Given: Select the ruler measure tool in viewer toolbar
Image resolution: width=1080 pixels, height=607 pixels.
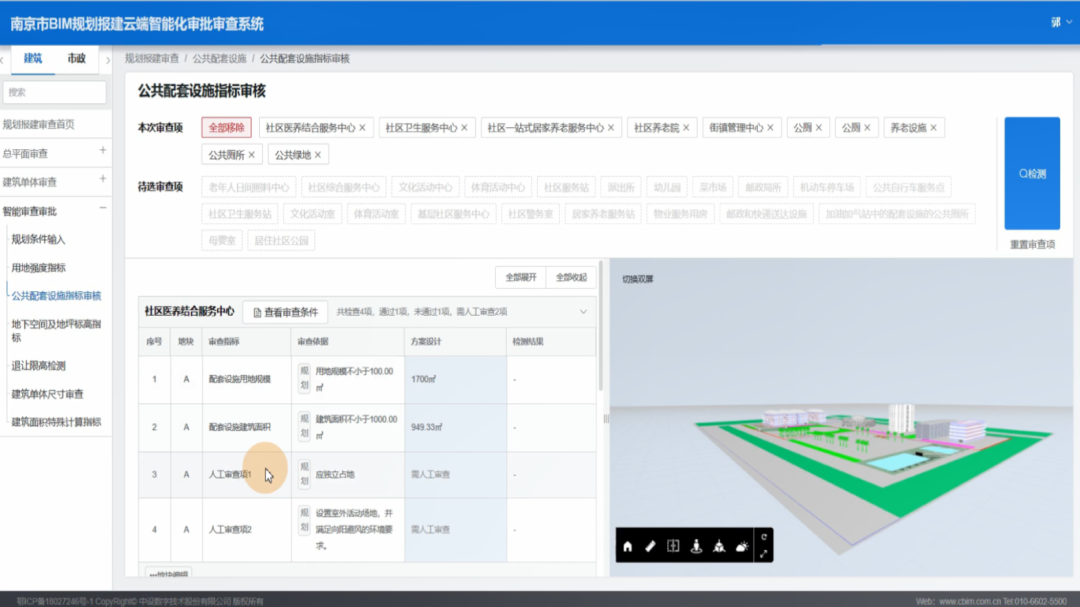Looking at the screenshot, I should 650,546.
